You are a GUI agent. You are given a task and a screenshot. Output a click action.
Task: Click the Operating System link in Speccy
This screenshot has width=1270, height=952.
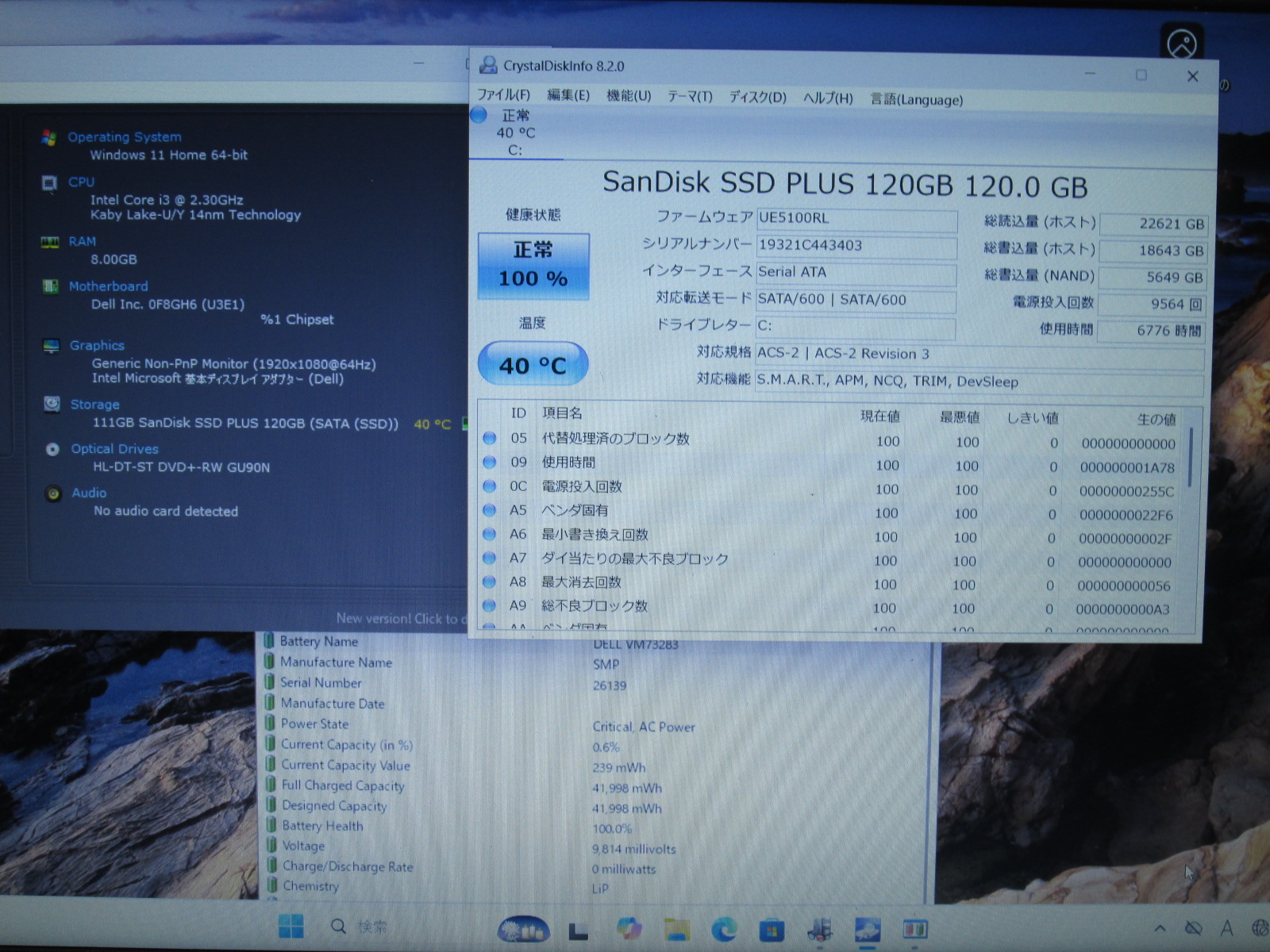[x=125, y=136]
